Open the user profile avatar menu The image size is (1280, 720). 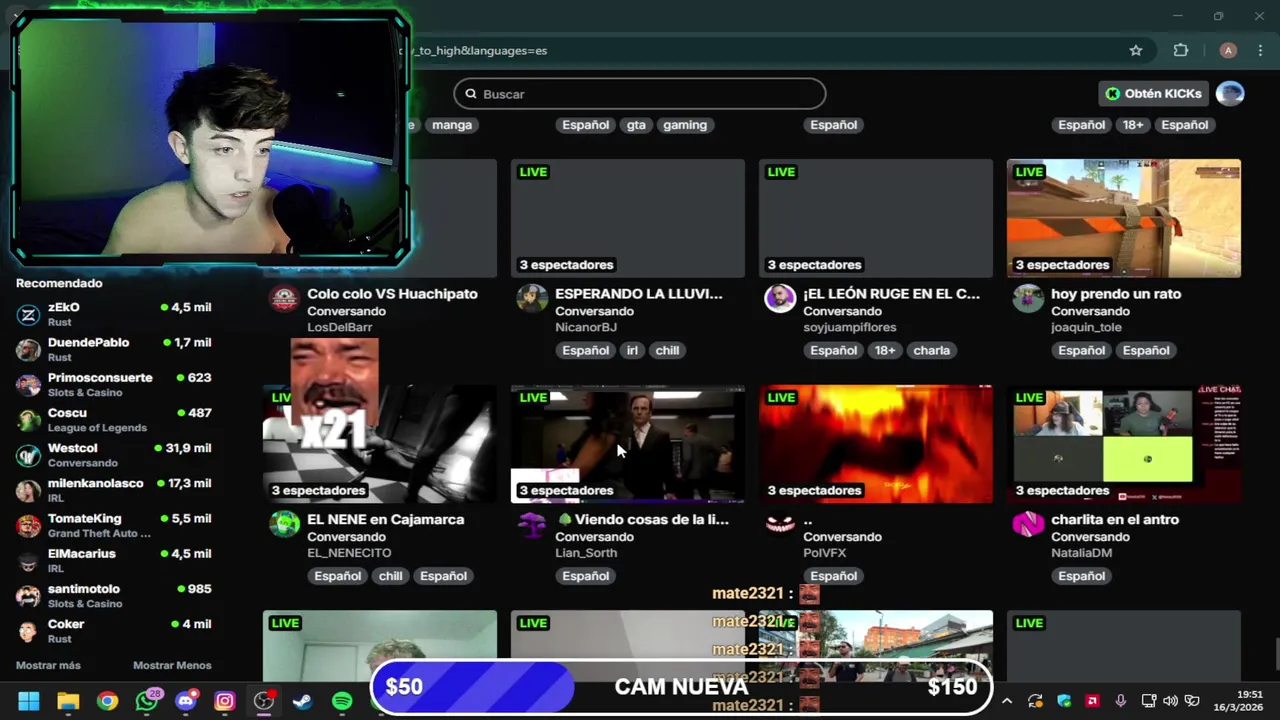(1230, 94)
